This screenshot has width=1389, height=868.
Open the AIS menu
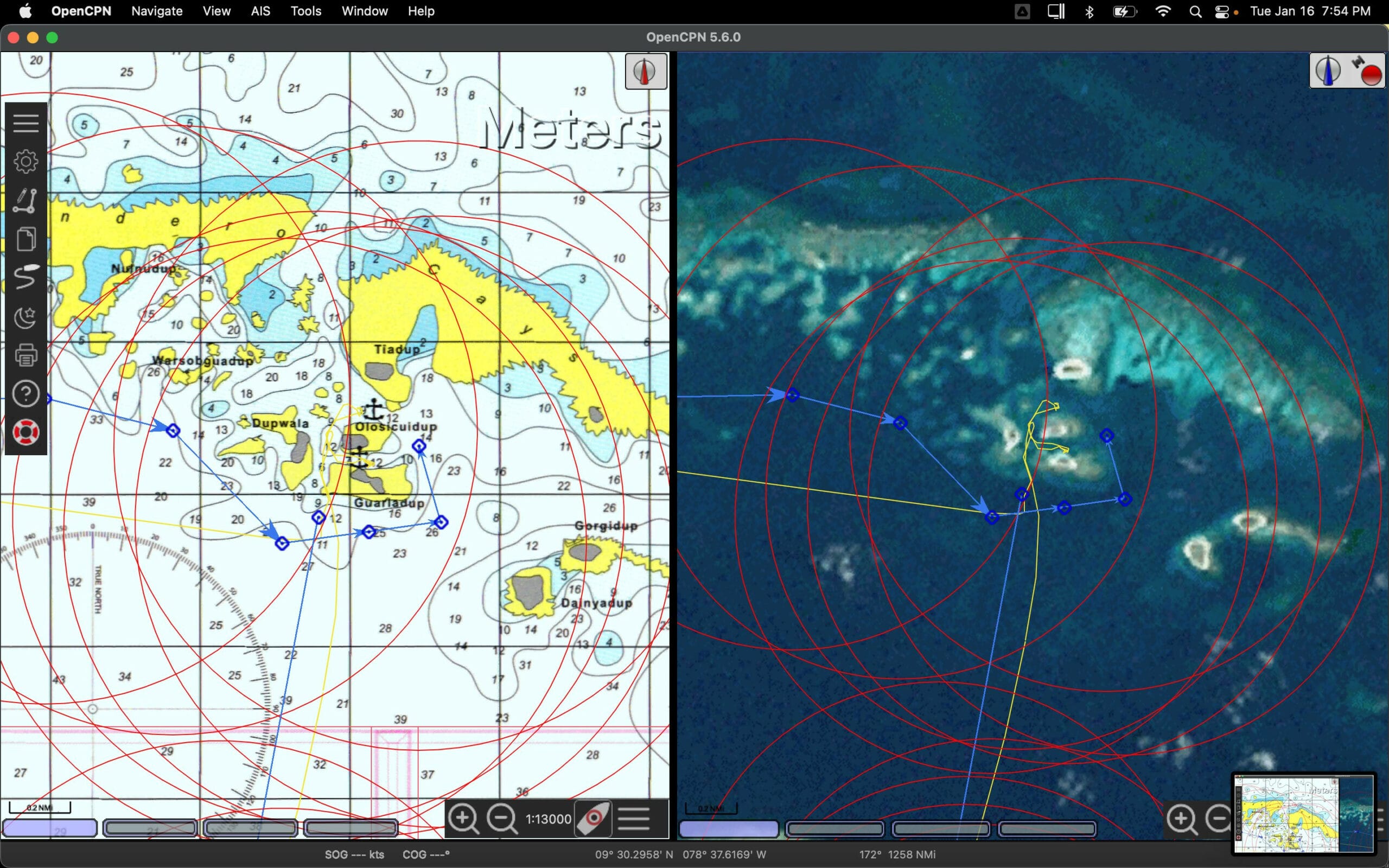(260, 11)
